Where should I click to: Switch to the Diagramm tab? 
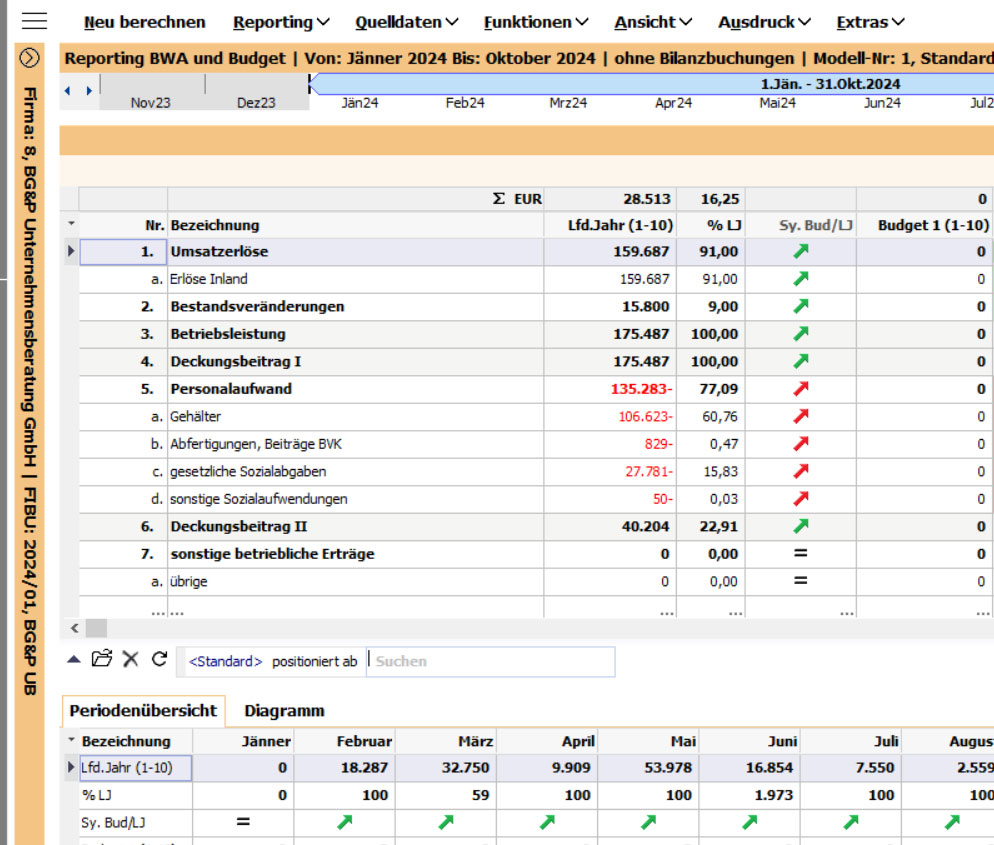284,711
